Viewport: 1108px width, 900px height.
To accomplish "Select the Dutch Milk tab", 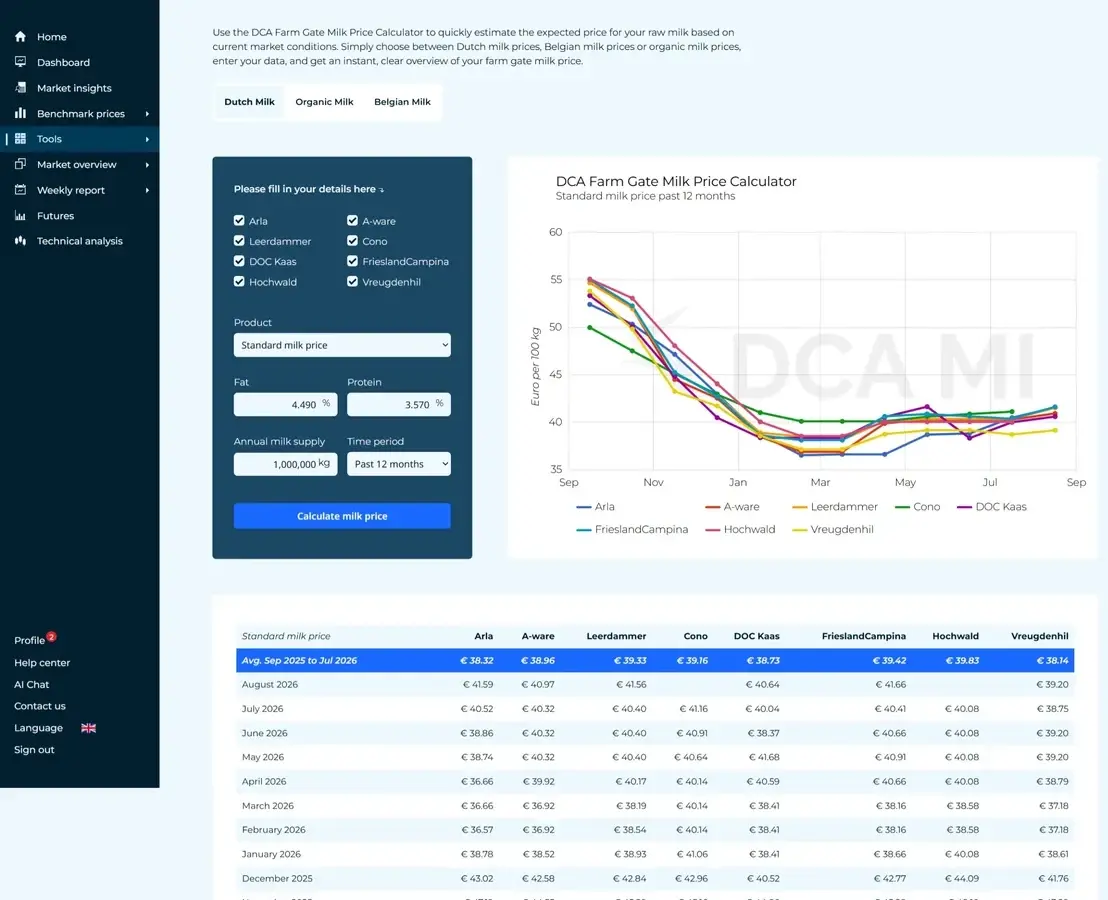I will (249, 102).
